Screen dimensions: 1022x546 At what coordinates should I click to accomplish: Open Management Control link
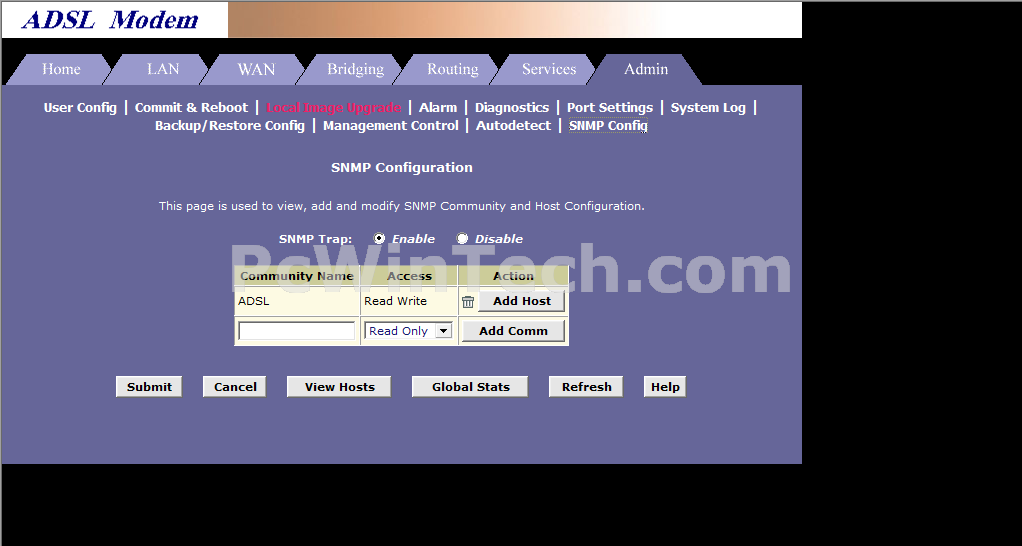click(x=390, y=126)
